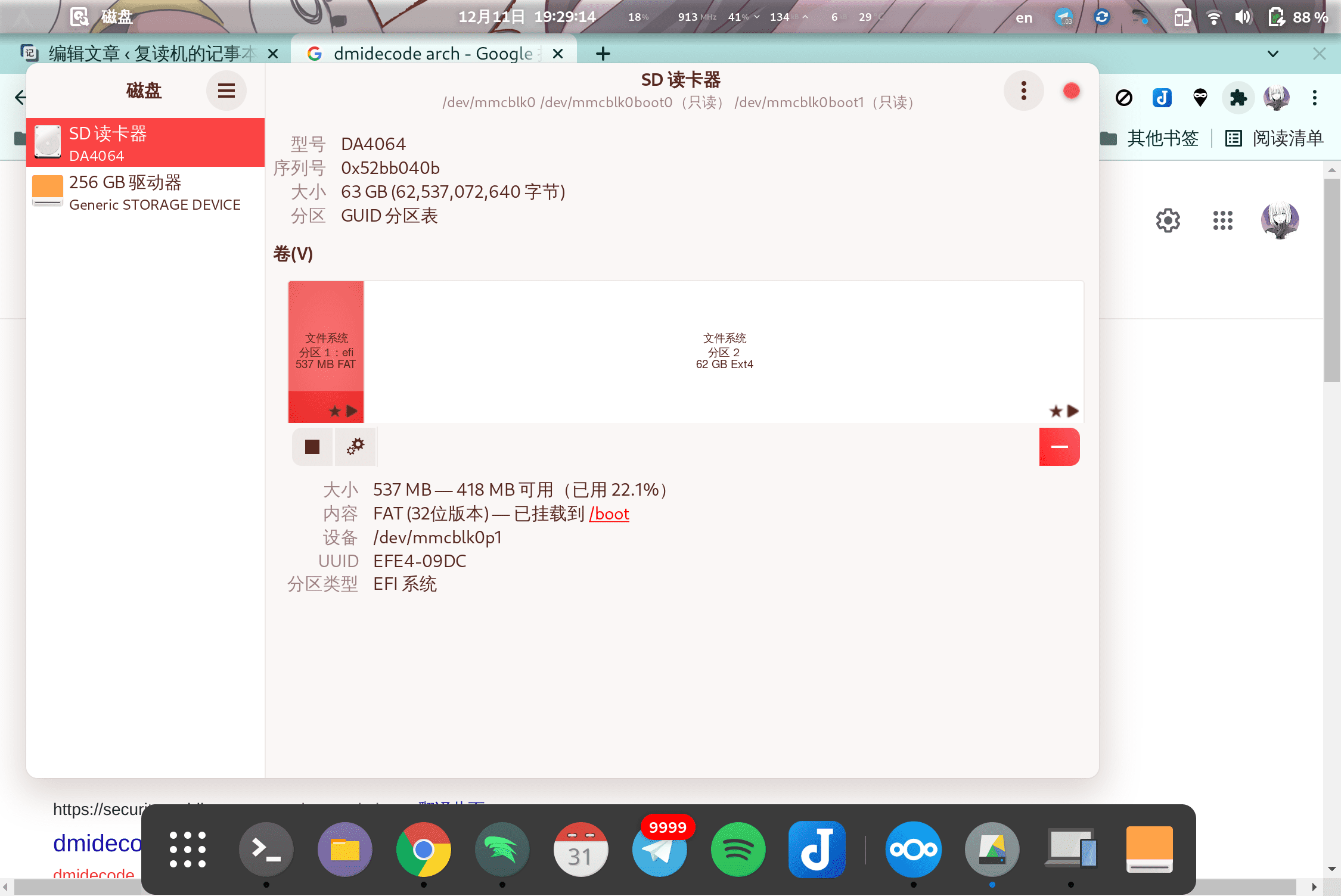Switch to dmidecode arch Google tab
Viewport: 1341px width, 896px height.
[434, 54]
